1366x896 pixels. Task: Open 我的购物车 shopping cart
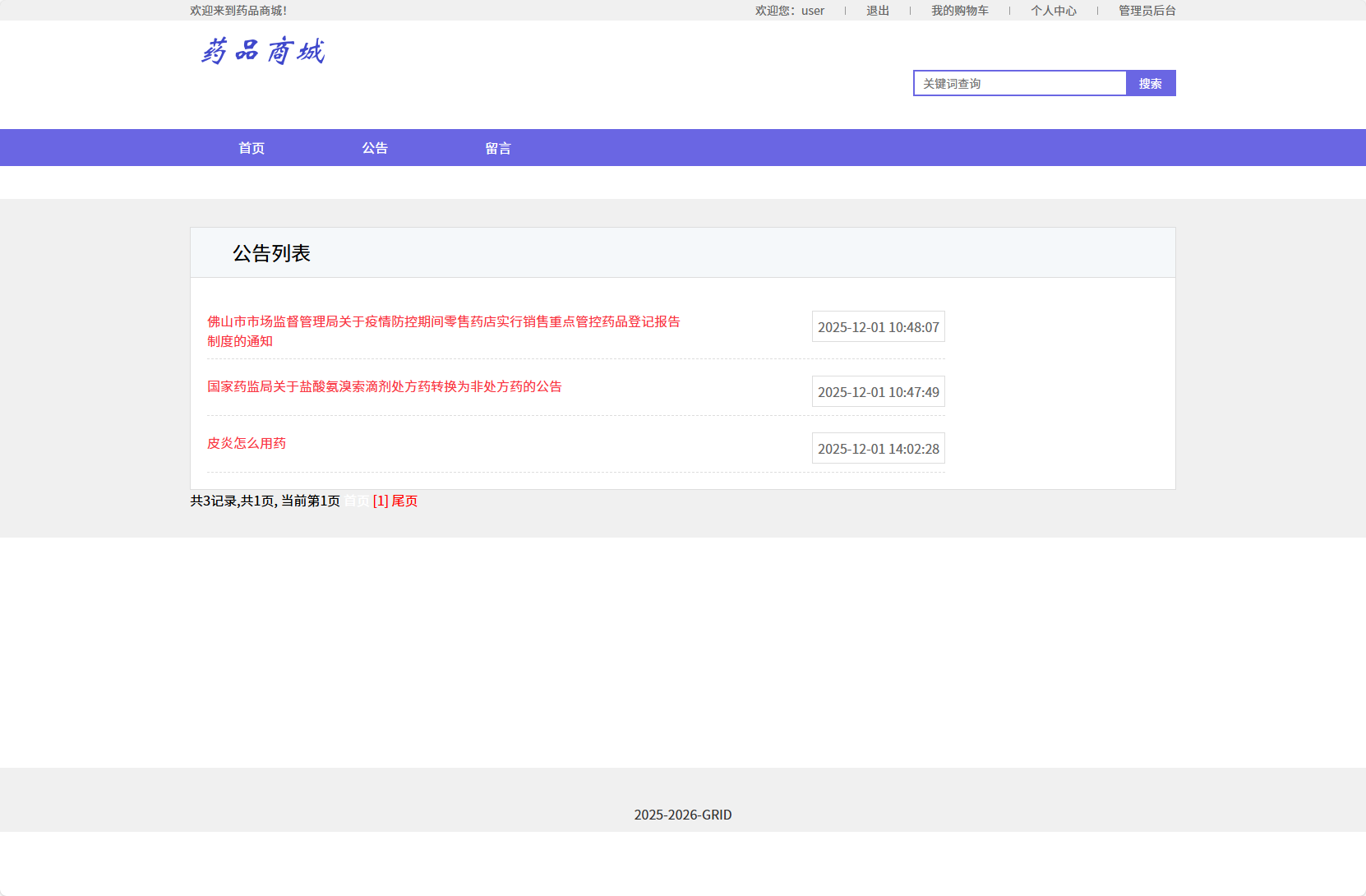(960, 10)
